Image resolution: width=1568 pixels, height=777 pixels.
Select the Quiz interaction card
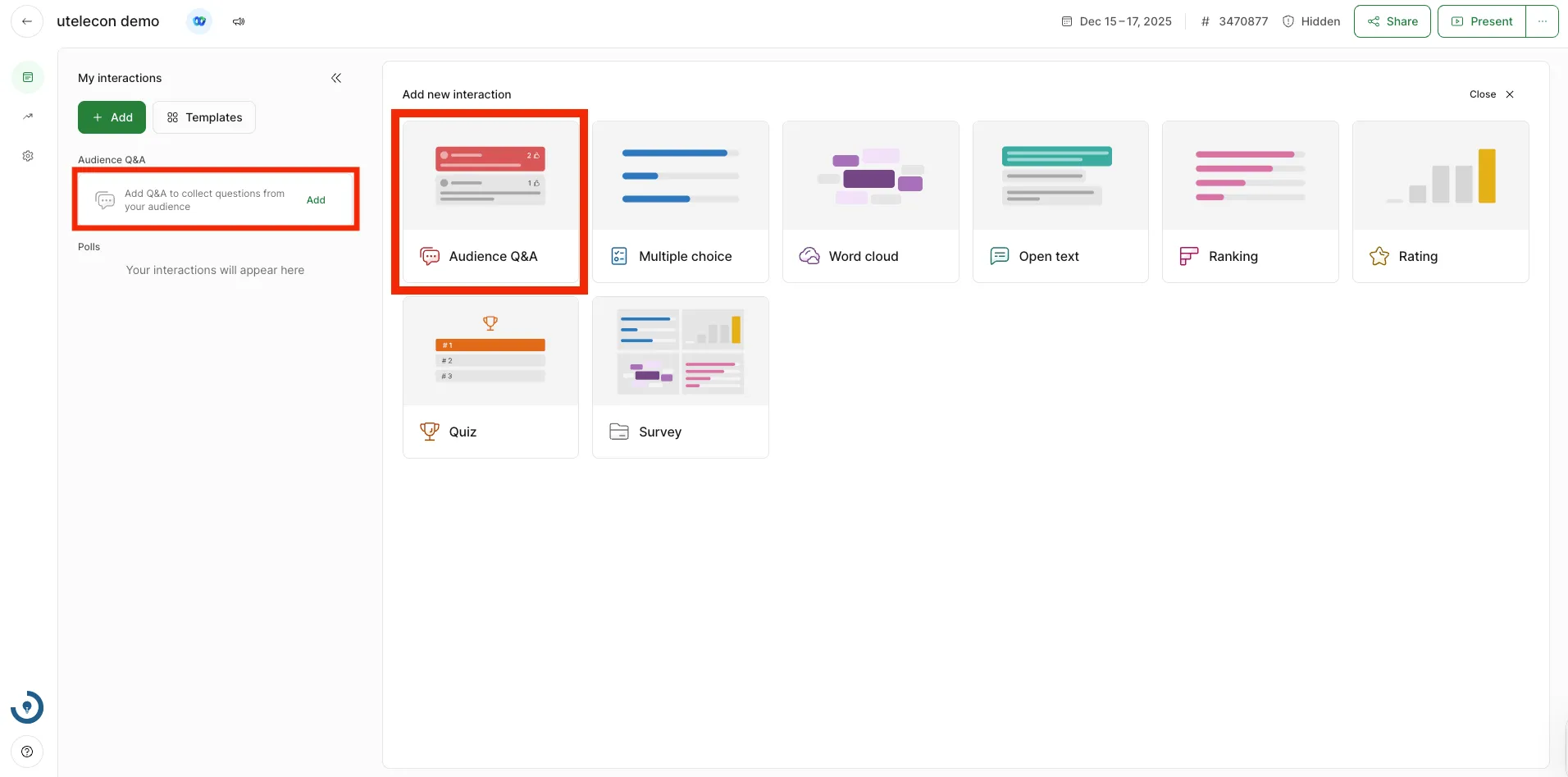(x=490, y=377)
